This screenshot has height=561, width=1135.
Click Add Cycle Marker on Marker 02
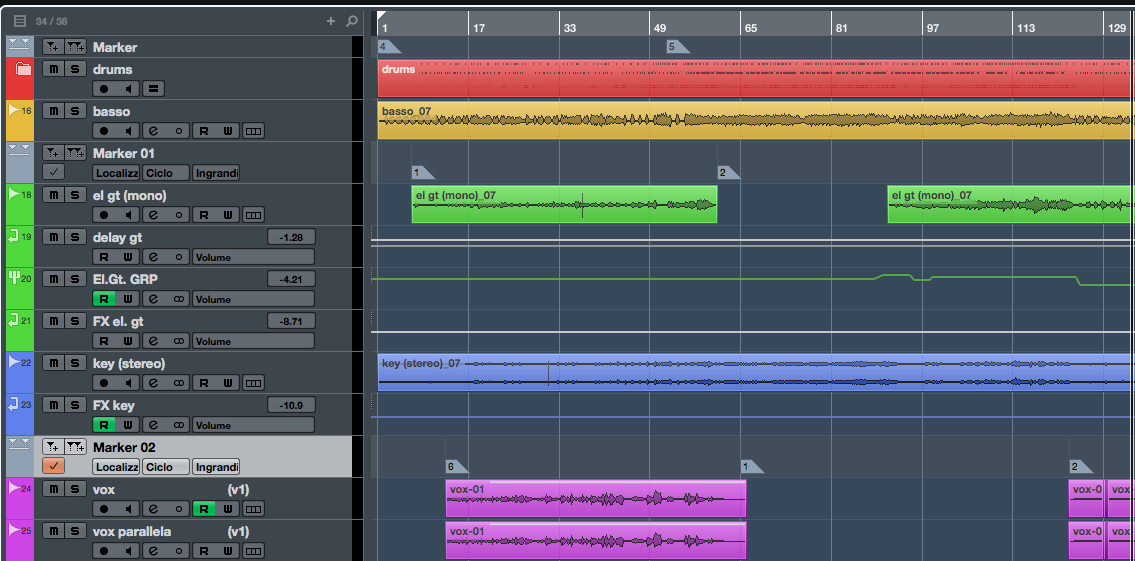[75, 447]
